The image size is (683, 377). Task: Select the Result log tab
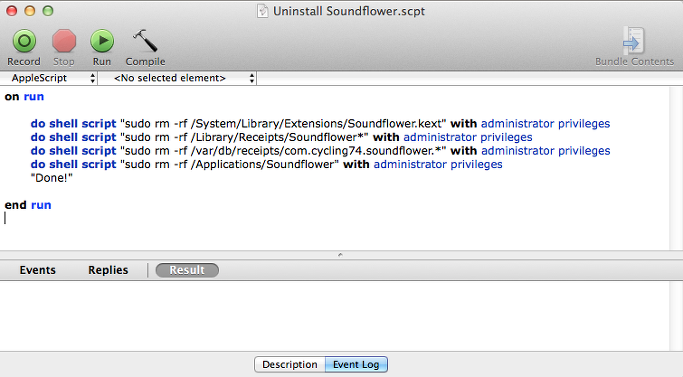187,270
